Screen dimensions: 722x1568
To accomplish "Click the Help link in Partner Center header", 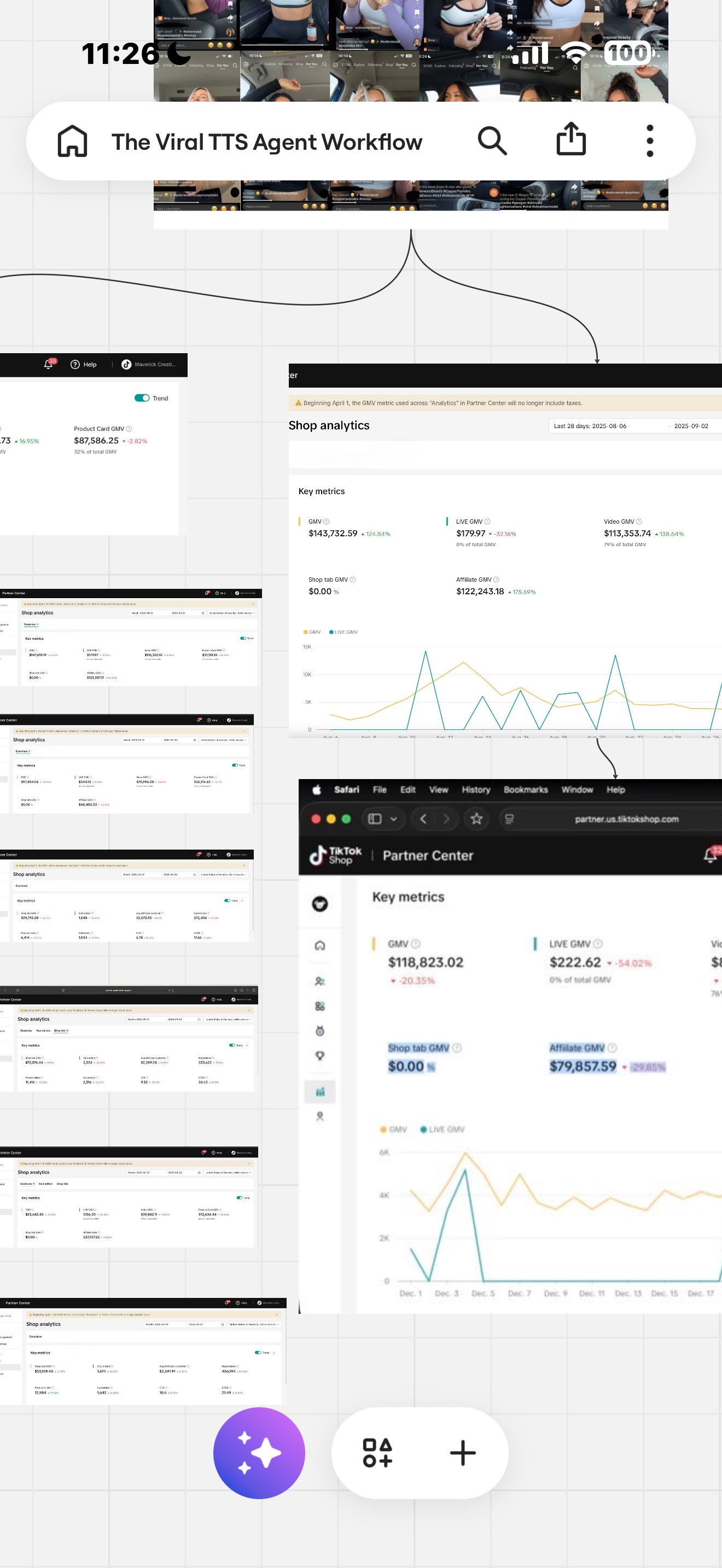I will 84,364.
